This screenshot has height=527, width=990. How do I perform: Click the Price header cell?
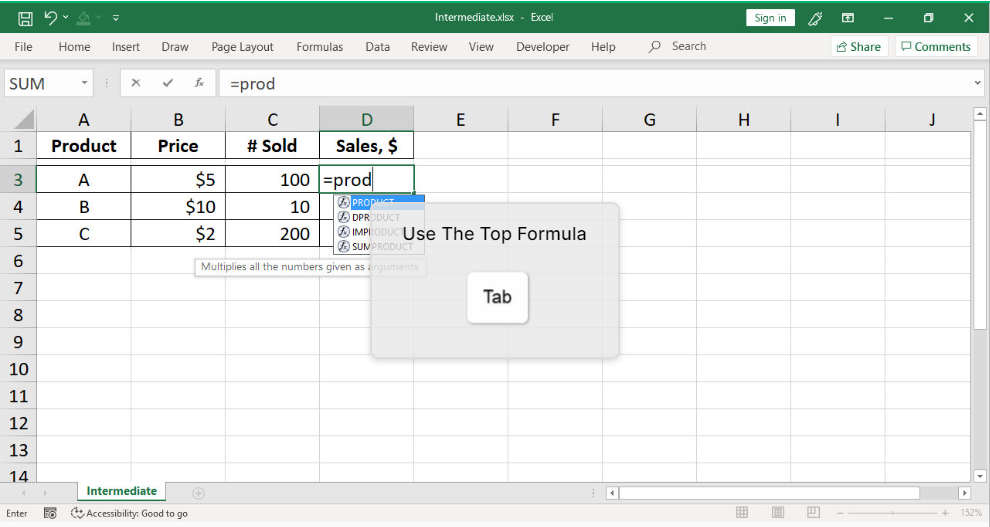coord(178,146)
